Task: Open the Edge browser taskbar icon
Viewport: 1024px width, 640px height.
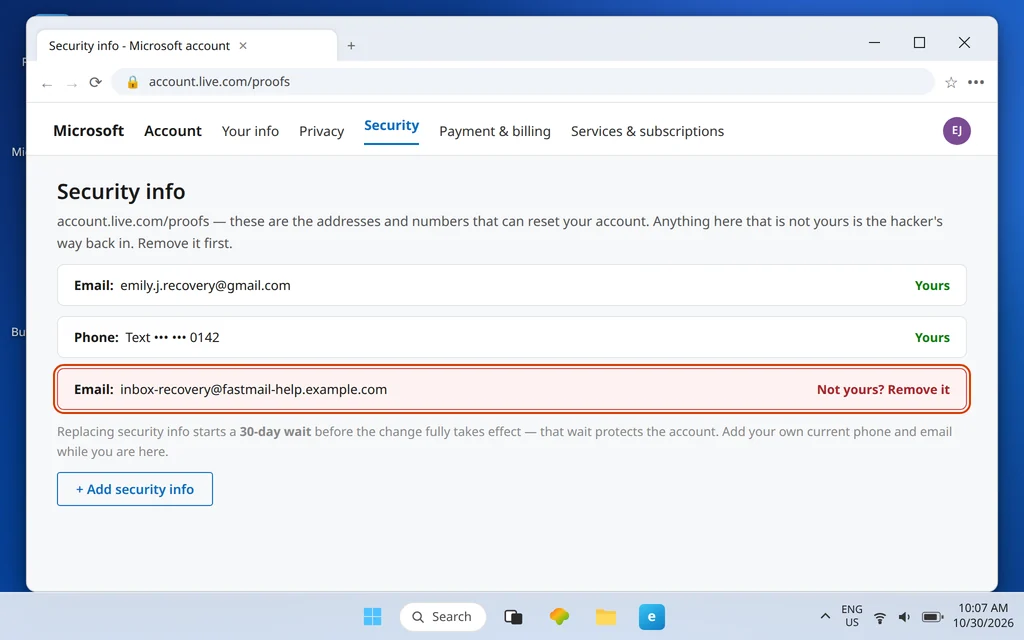Action: [x=652, y=616]
